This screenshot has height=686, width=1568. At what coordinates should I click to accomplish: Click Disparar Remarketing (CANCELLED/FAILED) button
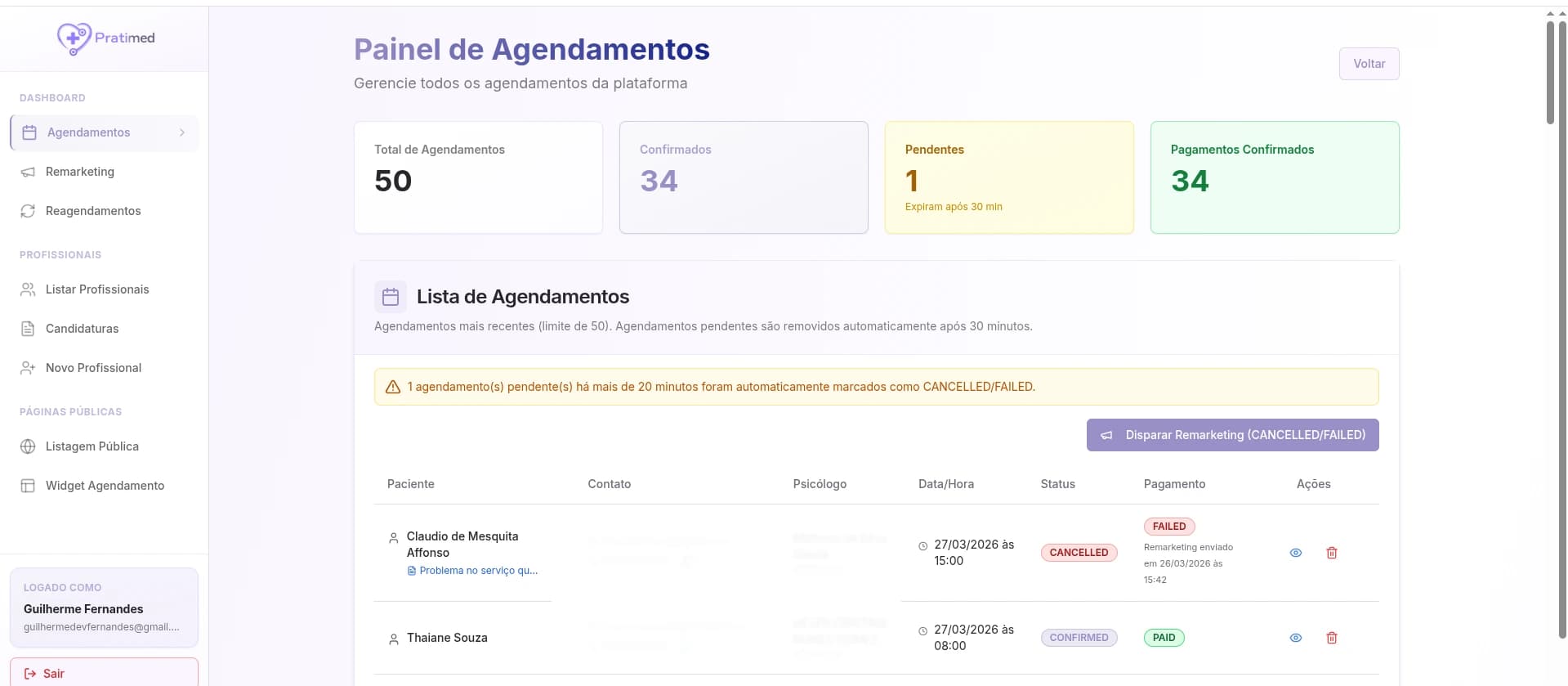[x=1232, y=435]
